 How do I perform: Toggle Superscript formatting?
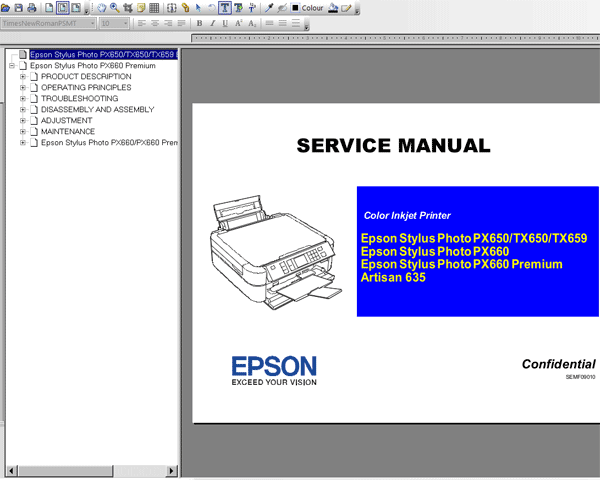point(238,24)
